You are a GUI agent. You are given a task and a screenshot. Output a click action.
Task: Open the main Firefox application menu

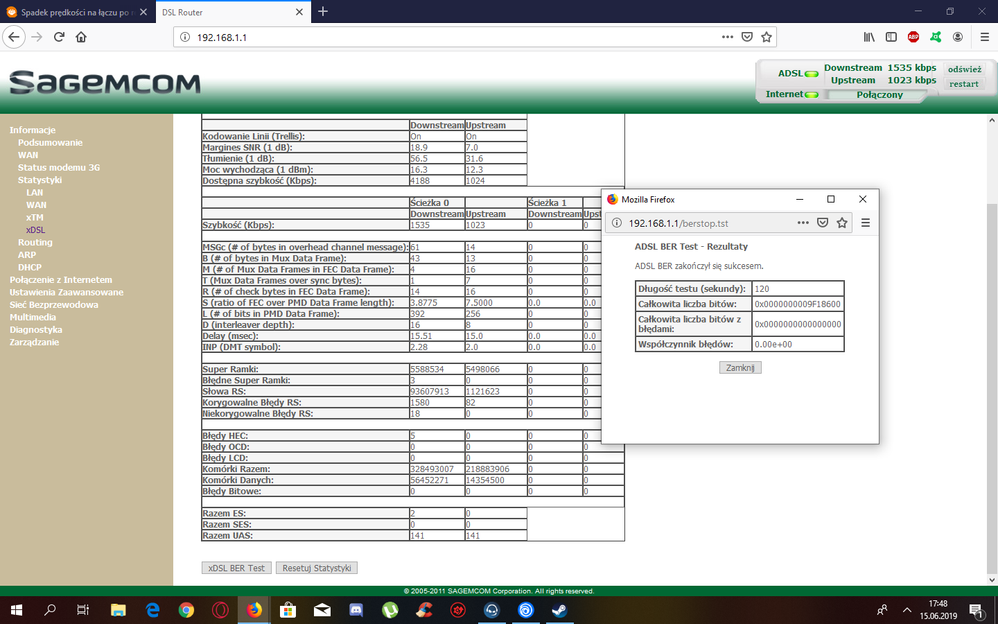tap(981, 37)
